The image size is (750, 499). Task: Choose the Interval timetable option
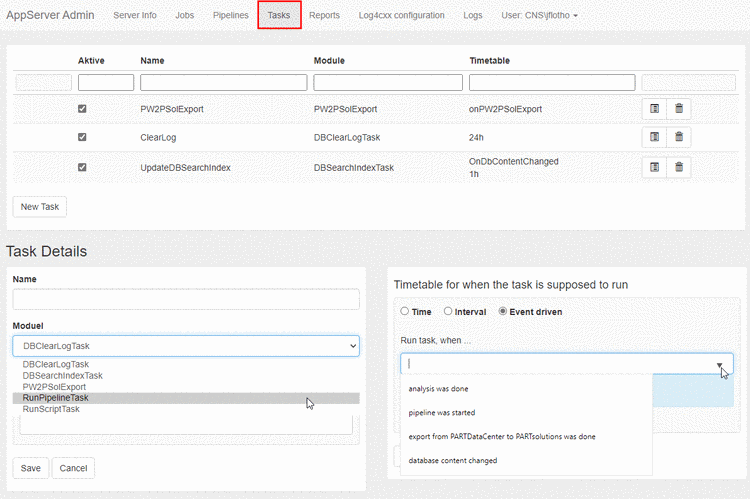[448, 312]
